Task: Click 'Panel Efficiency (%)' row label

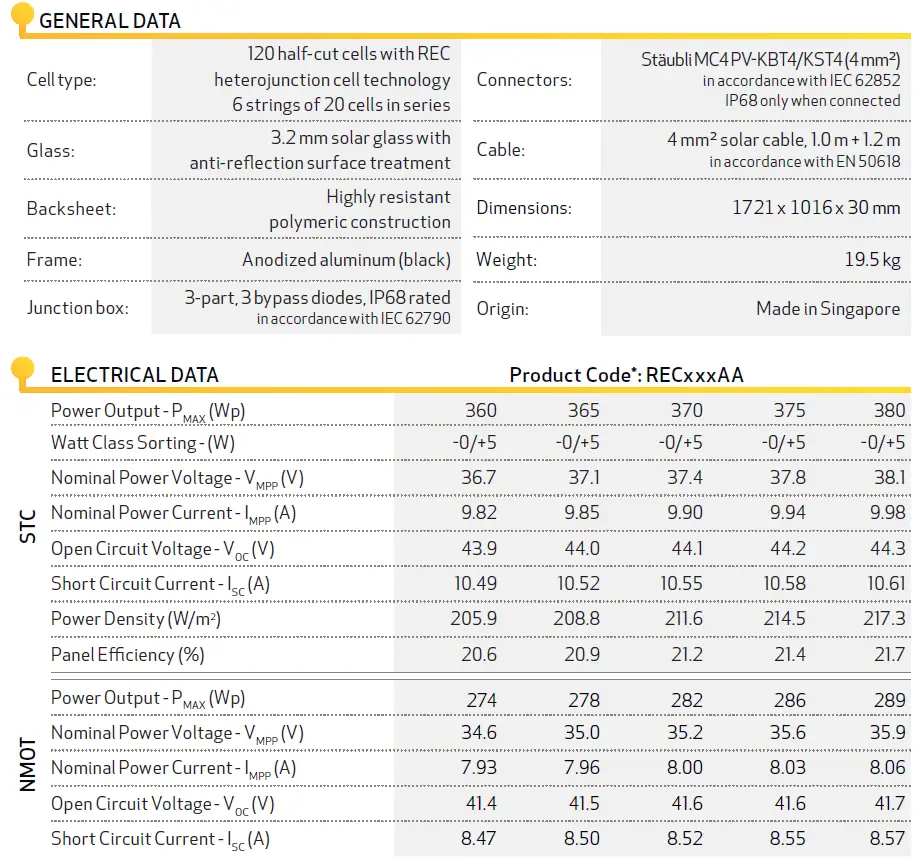Action: tap(128, 655)
